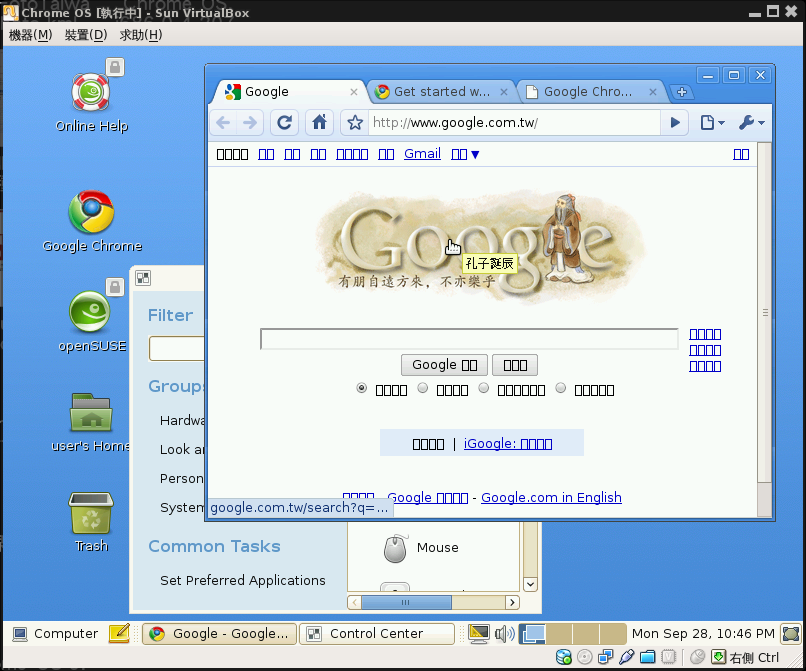Viewport: 806px width, 671px height.
Task: Select the System group in Control Center
Action: pos(182,507)
